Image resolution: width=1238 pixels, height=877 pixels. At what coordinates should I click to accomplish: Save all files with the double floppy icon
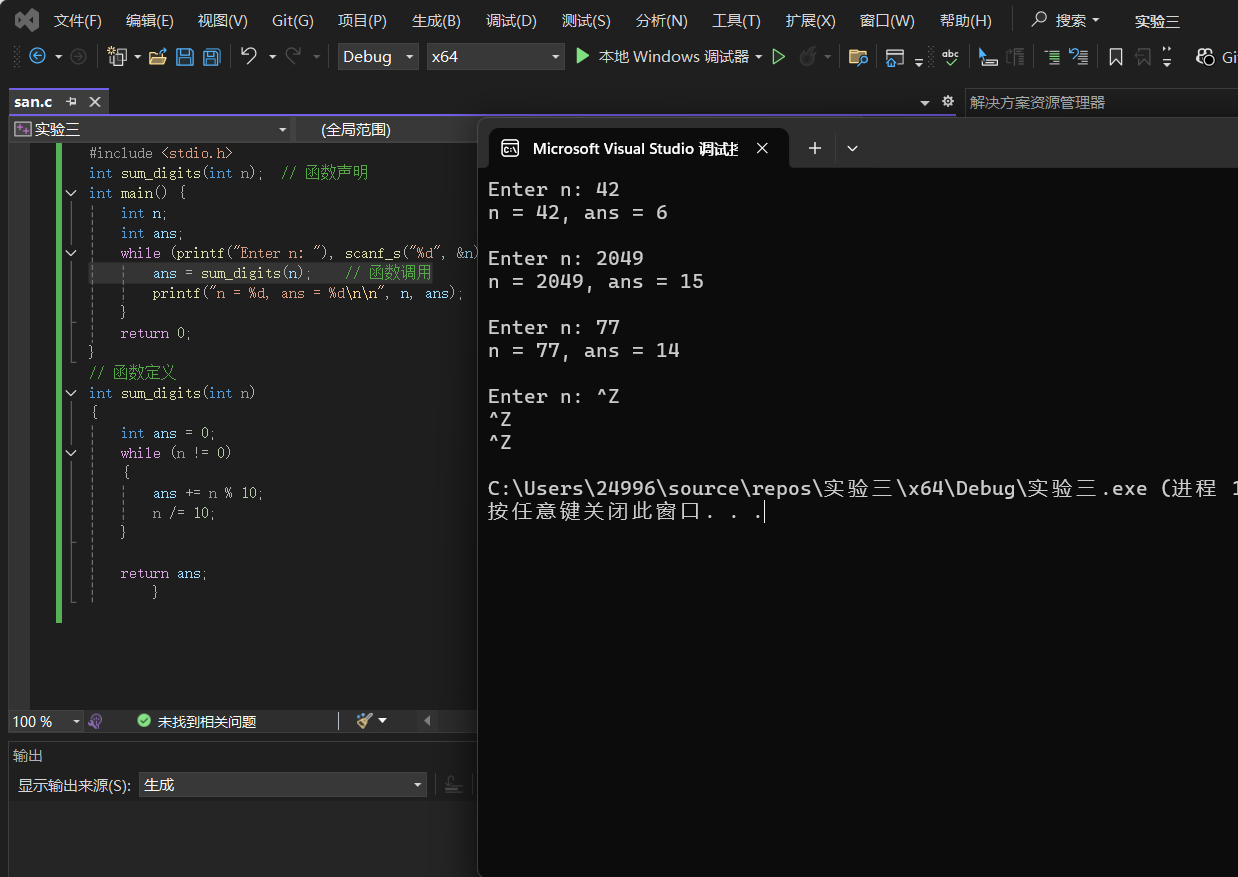click(211, 57)
